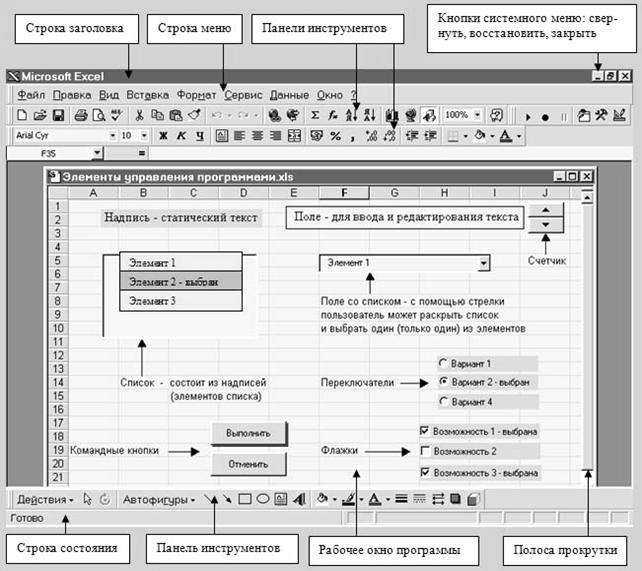
Task: Open the Сервис menu
Action: pos(243,94)
